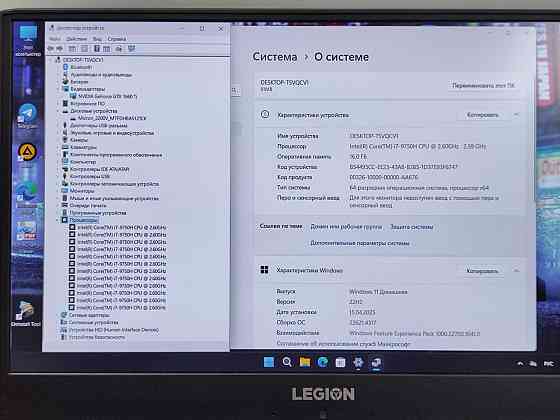Collapse the Видеоадаптеры node arrow
The height and width of the screenshot is (420, 560).
pos(59,89)
